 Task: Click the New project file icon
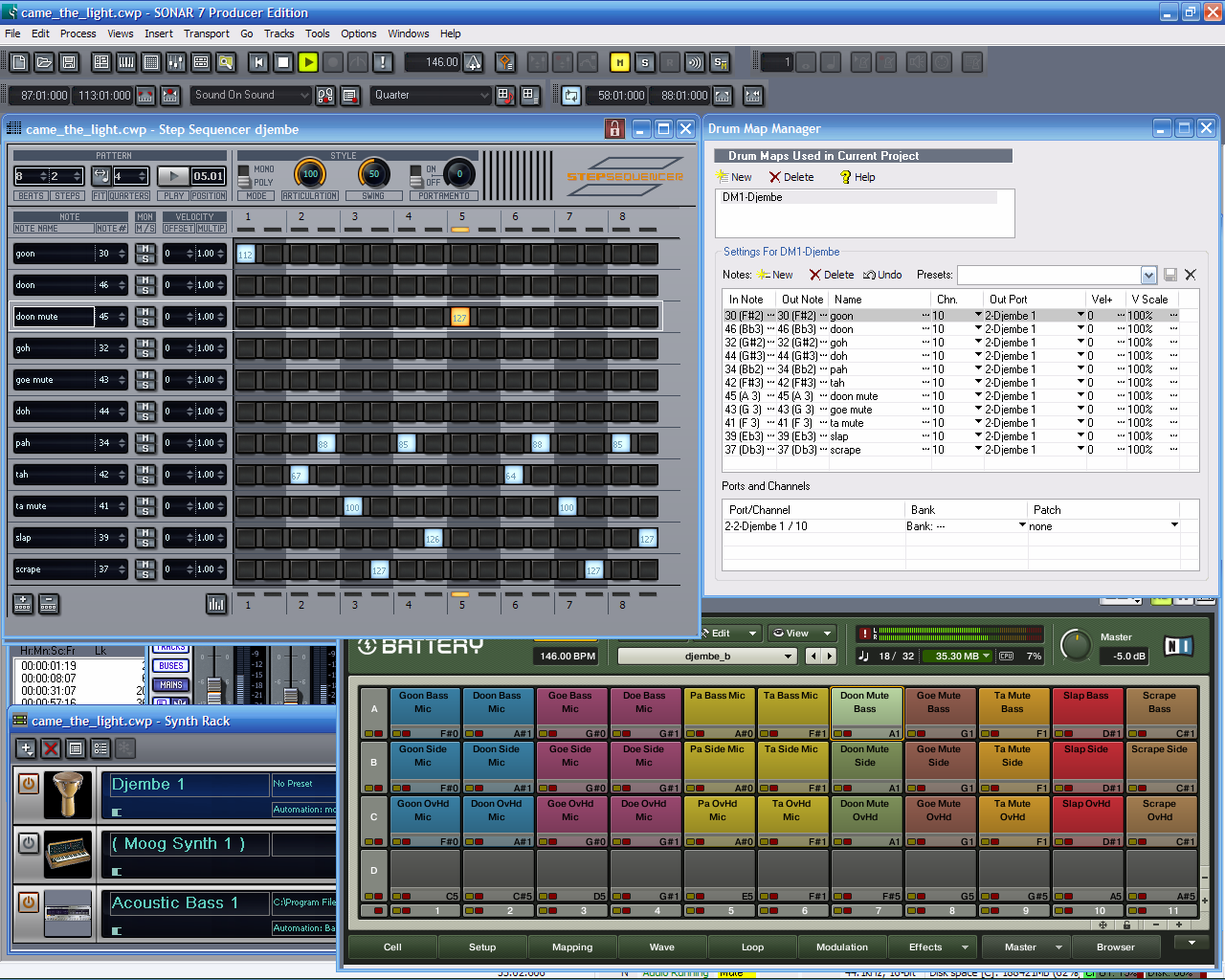[x=19, y=62]
